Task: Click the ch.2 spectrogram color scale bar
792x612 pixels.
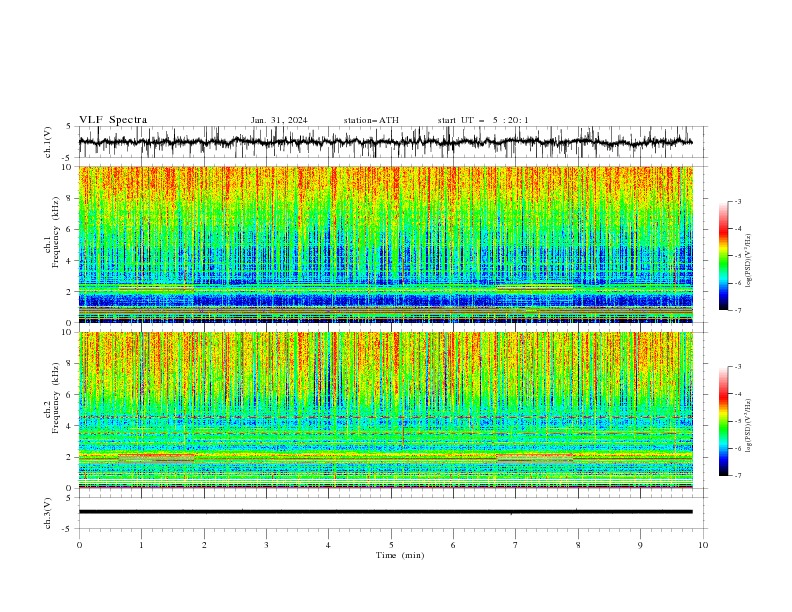Action: (724, 421)
